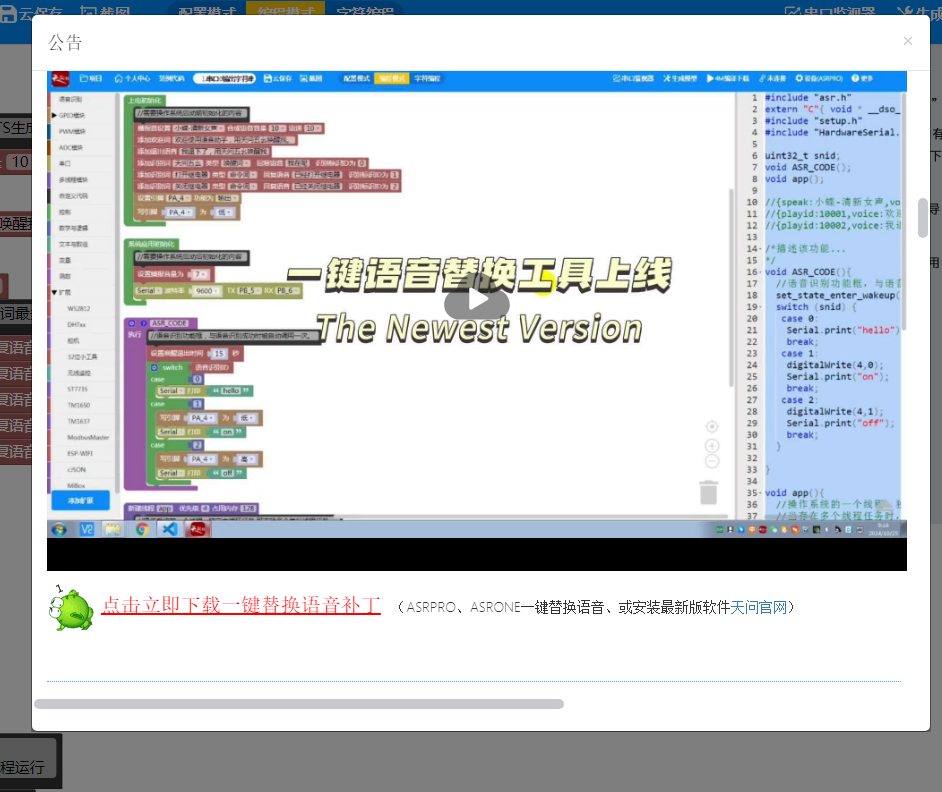Click the red app logo in video
The height and width of the screenshot is (792, 942).
pos(60,78)
